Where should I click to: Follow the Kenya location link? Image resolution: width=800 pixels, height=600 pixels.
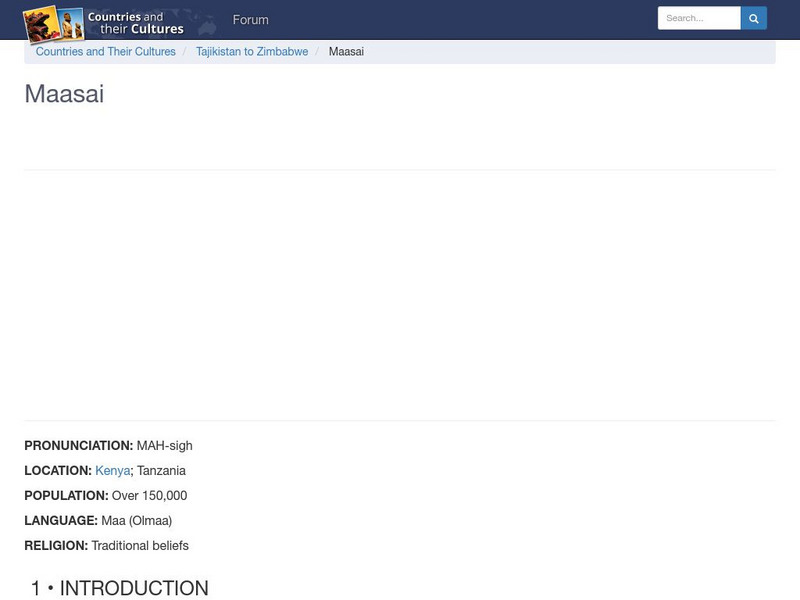coord(112,470)
